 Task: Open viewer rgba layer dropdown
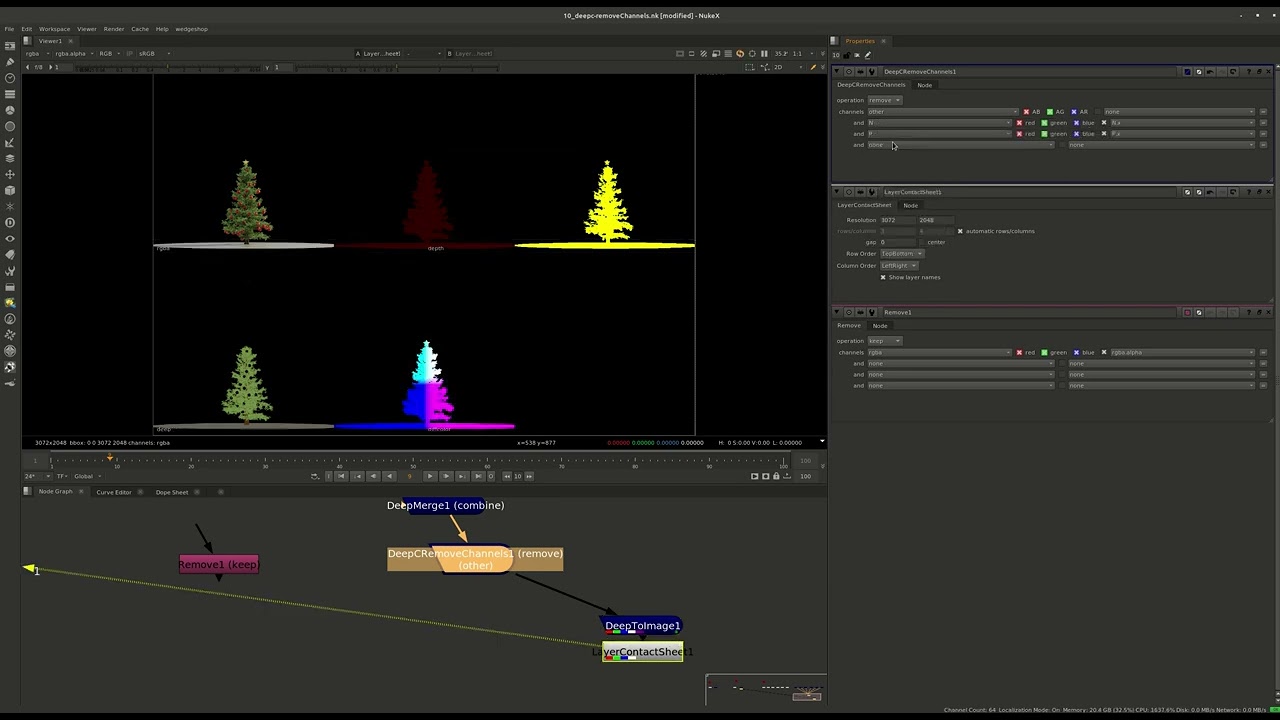pos(36,54)
